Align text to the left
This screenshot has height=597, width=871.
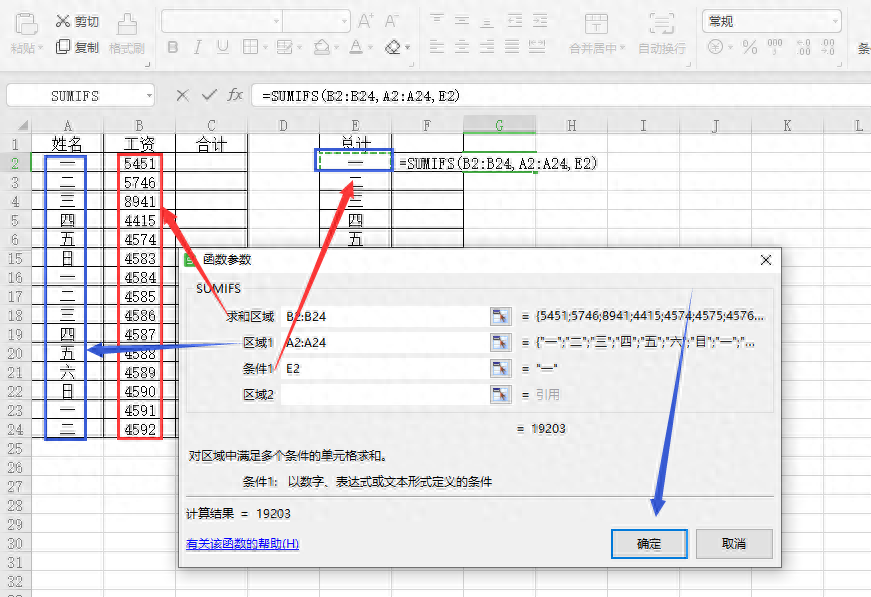coord(437,47)
